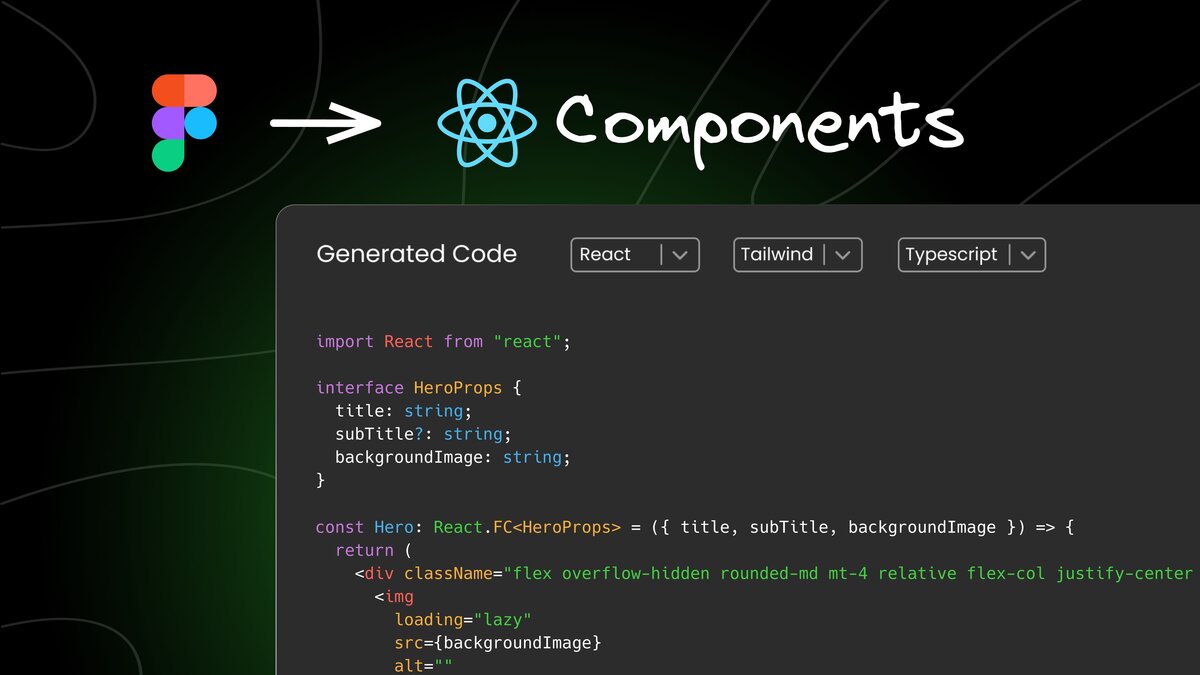This screenshot has width=1200, height=675.
Task: Select the Generated Code heading
Action: [416, 254]
